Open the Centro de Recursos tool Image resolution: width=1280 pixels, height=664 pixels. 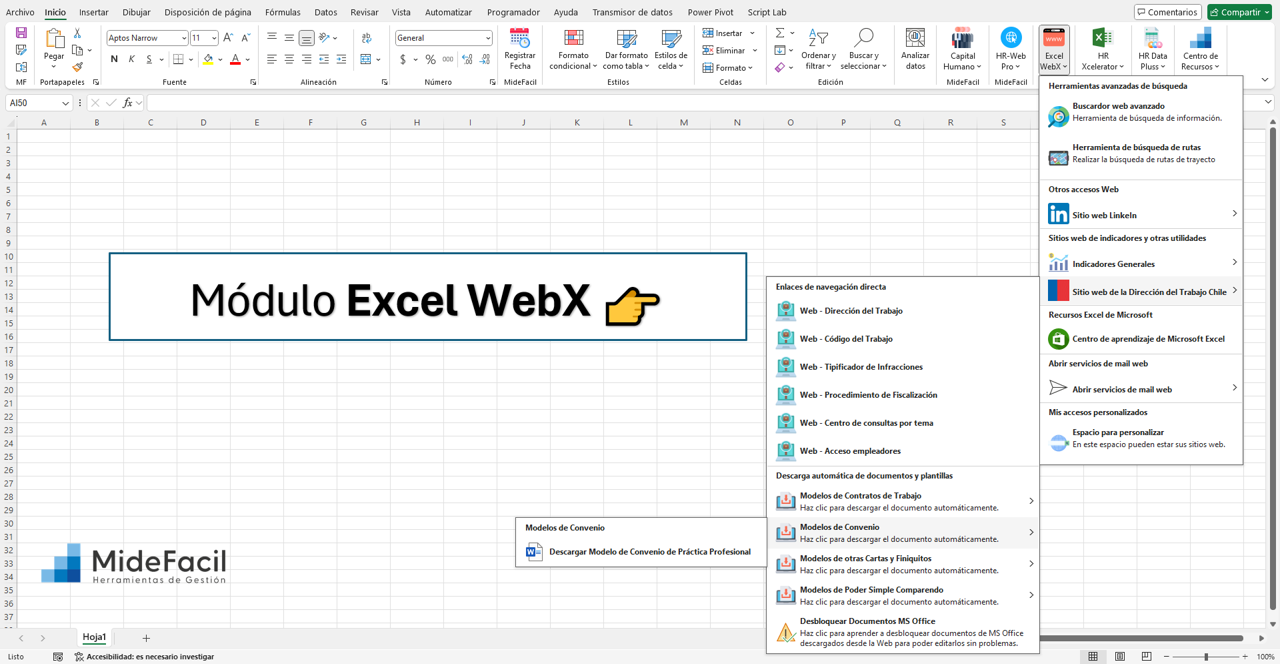pyautogui.click(x=1200, y=49)
